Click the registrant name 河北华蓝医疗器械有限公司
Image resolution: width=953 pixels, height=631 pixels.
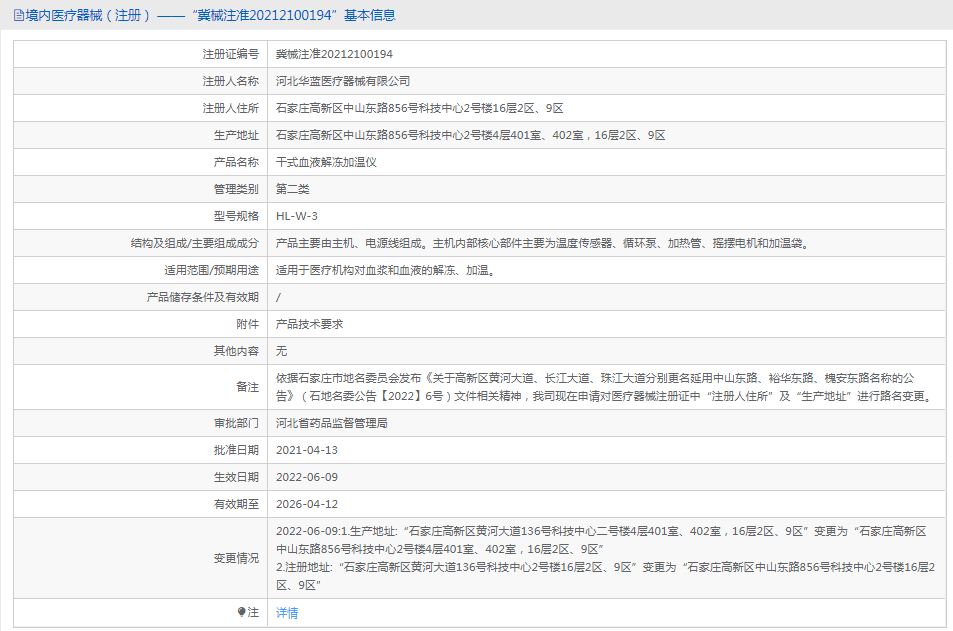[x=343, y=81]
